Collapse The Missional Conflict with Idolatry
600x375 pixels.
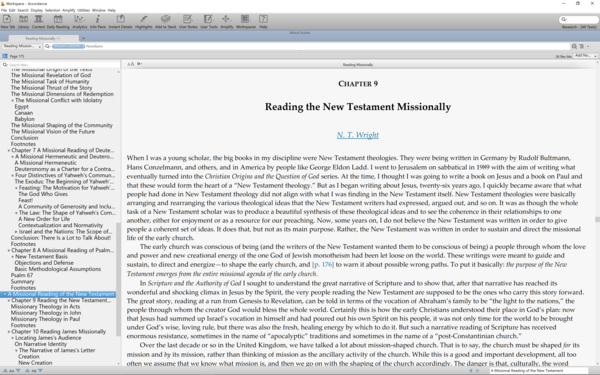(x=12, y=101)
